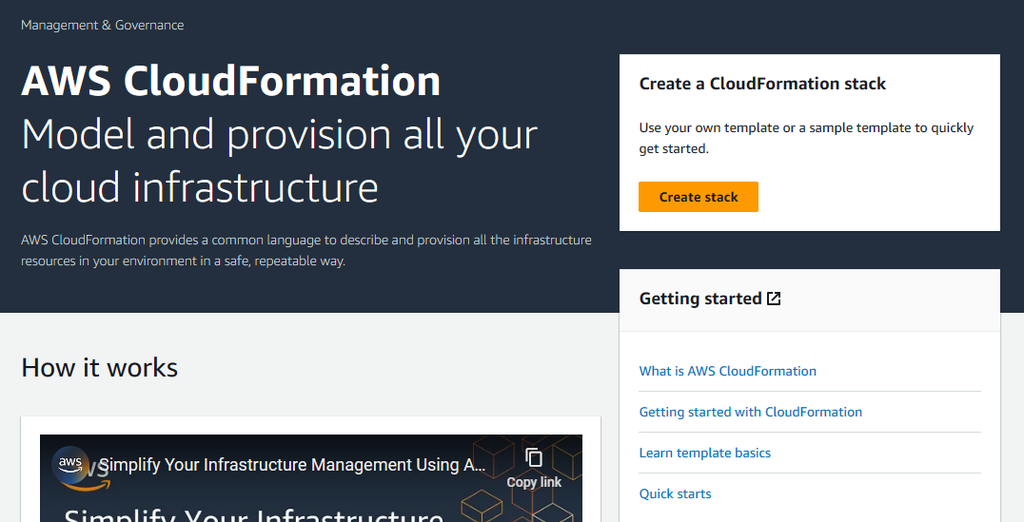Open the Quick starts link

(x=675, y=494)
